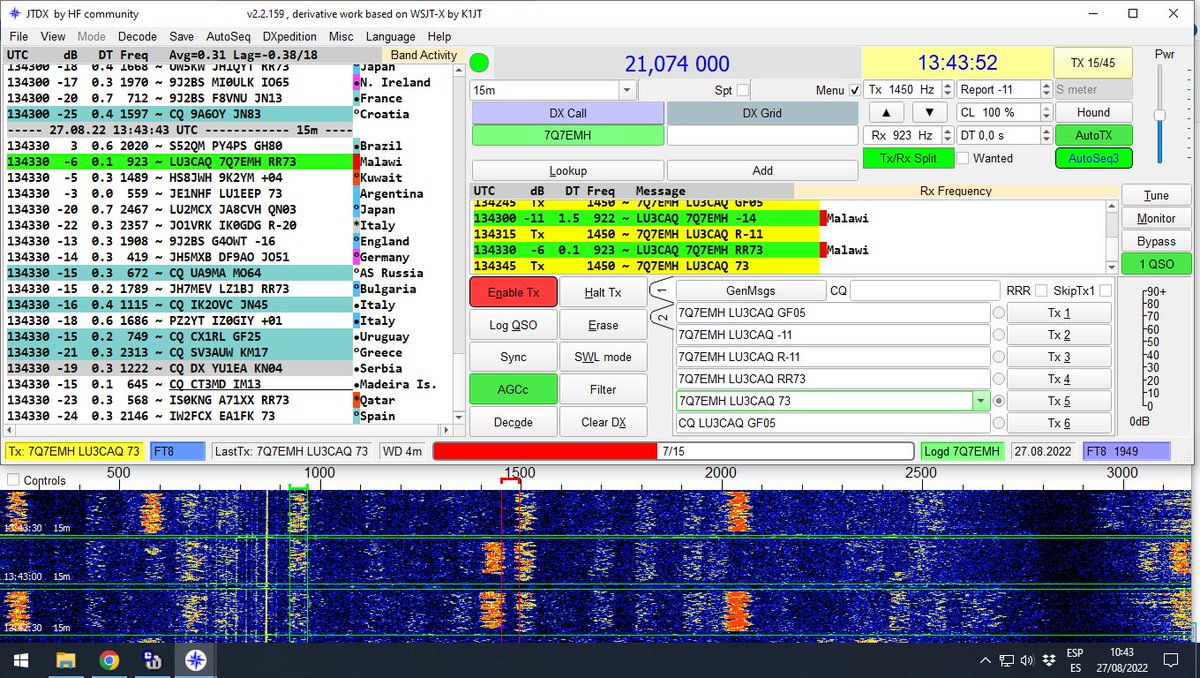
Task: Click the Tx 1450 Hz spinner arrows
Action: click(x=946, y=89)
